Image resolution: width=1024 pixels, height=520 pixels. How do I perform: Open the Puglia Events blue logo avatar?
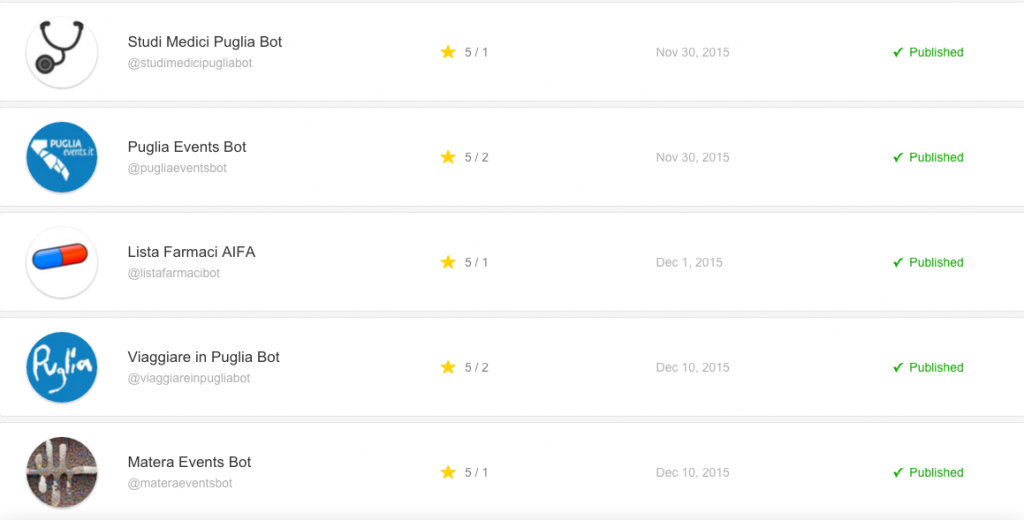[62, 157]
